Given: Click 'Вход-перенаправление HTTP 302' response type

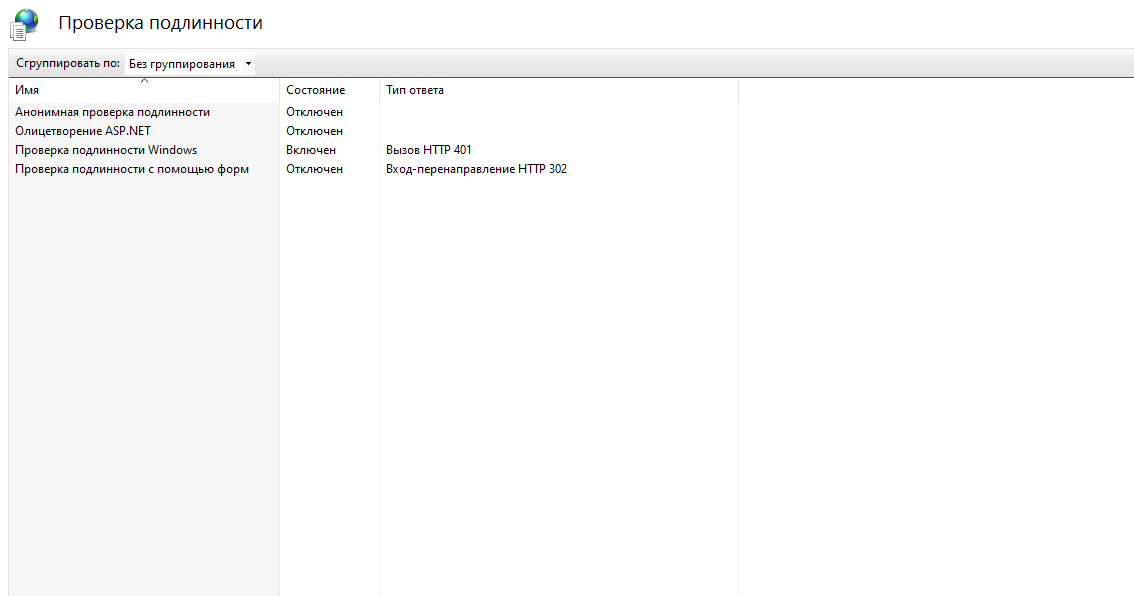Looking at the screenshot, I should [x=476, y=169].
